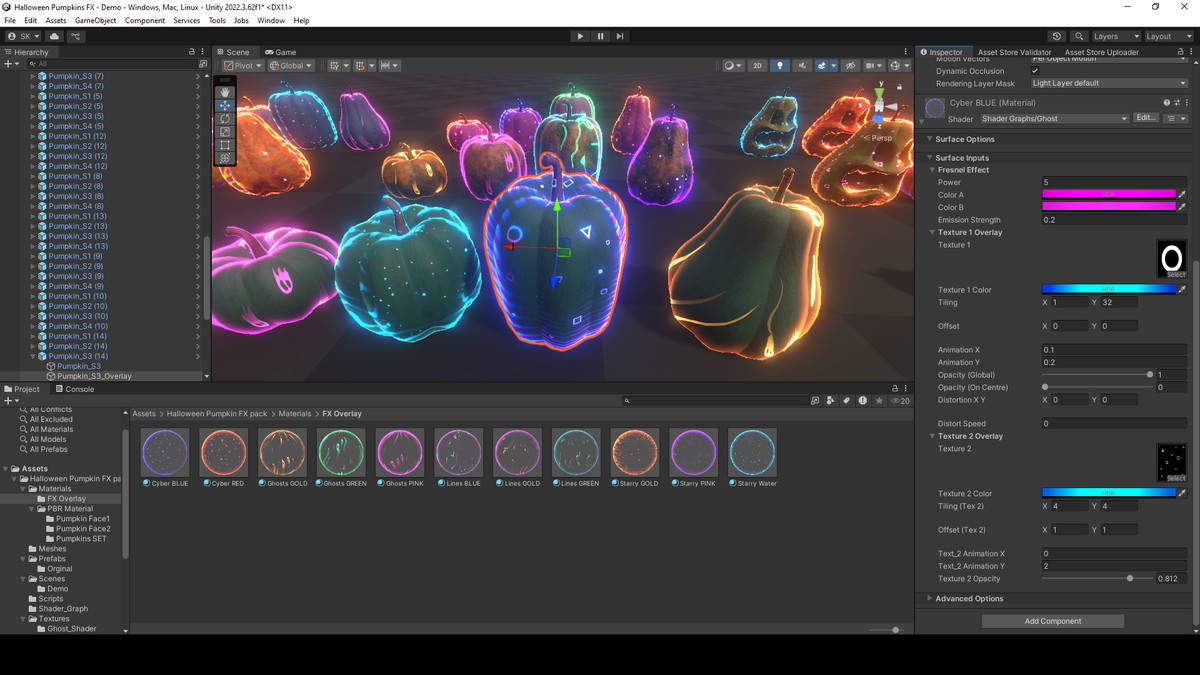
Task: Open the Layout dropdown
Action: pos(1167,36)
